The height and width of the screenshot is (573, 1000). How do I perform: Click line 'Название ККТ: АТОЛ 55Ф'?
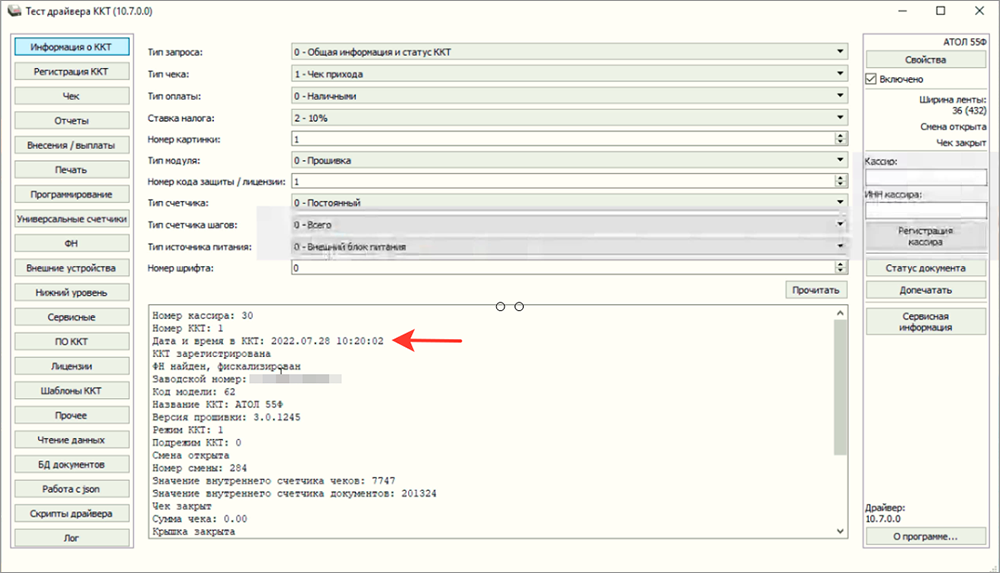tap(217, 405)
